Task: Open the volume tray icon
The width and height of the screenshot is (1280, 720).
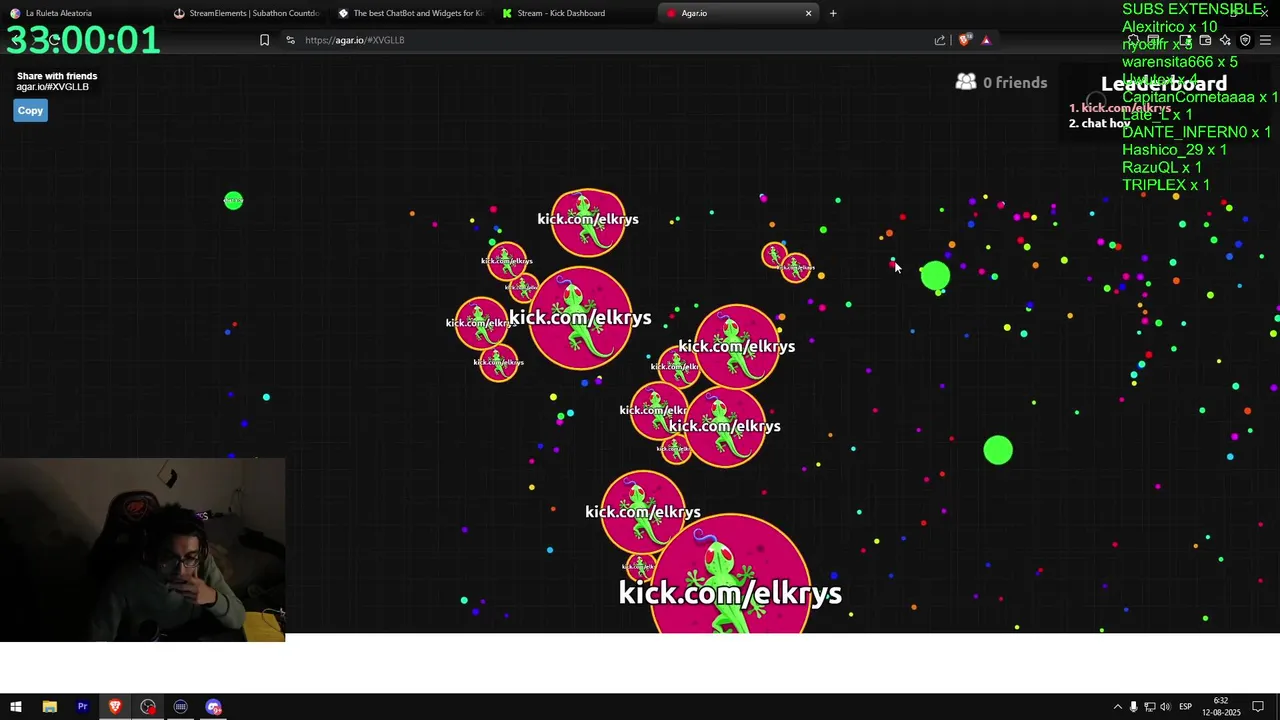Action: click(1164, 707)
